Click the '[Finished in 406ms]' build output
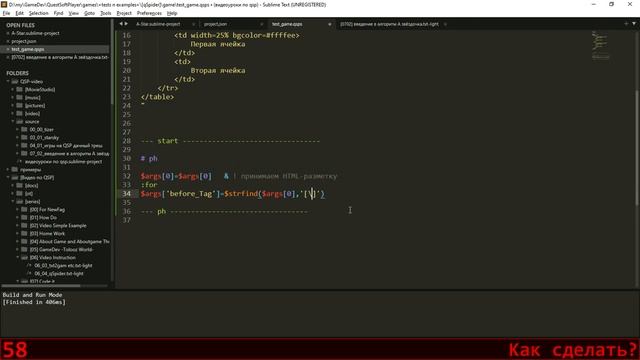The image size is (640, 360). [34, 302]
